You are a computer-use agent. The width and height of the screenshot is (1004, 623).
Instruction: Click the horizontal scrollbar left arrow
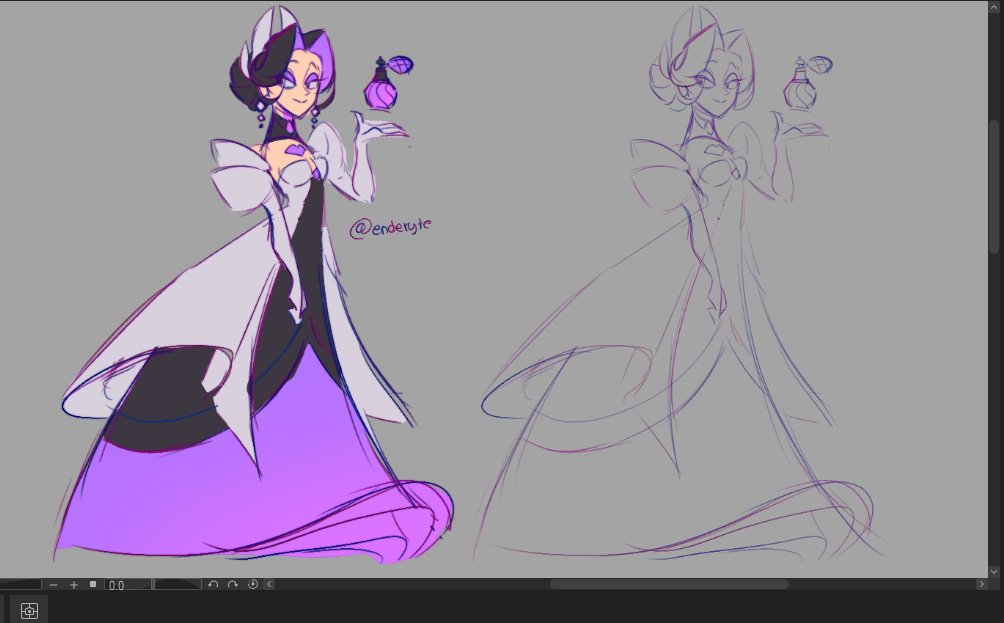tap(269, 584)
